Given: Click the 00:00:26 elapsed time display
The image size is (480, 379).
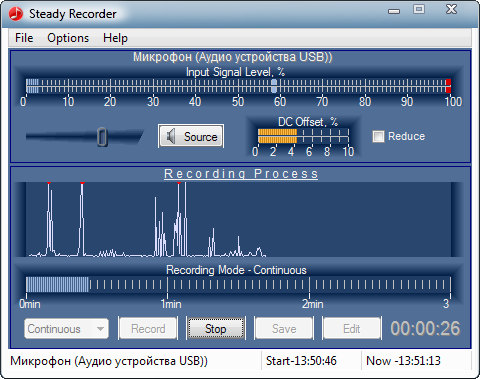Looking at the screenshot, I should click(425, 328).
